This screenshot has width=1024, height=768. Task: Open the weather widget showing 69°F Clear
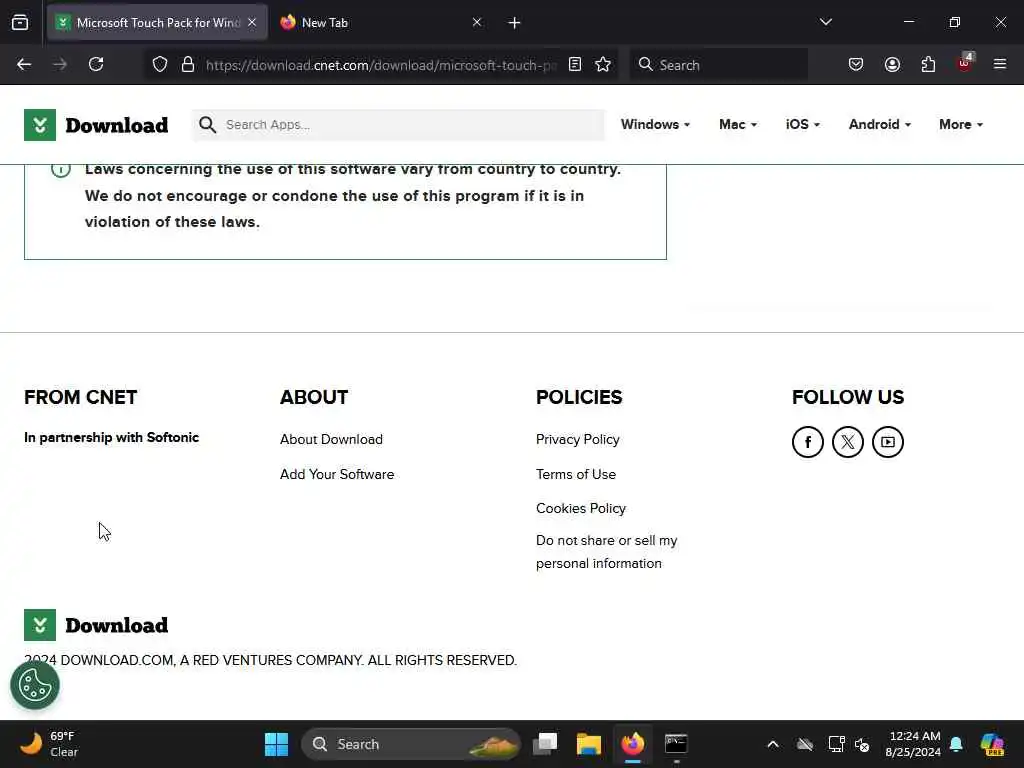pyautogui.click(x=50, y=744)
